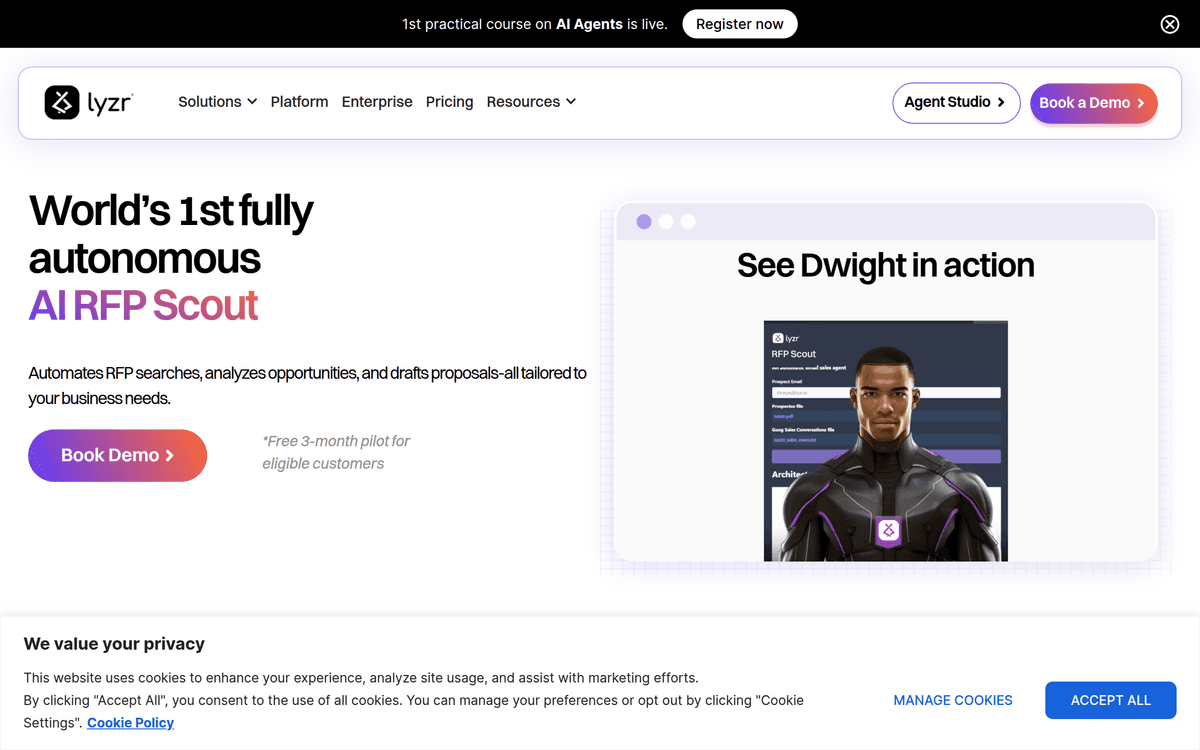The width and height of the screenshot is (1200, 750).
Task: Click the purple Lyzr badge on Dwight's chest
Action: click(x=885, y=530)
